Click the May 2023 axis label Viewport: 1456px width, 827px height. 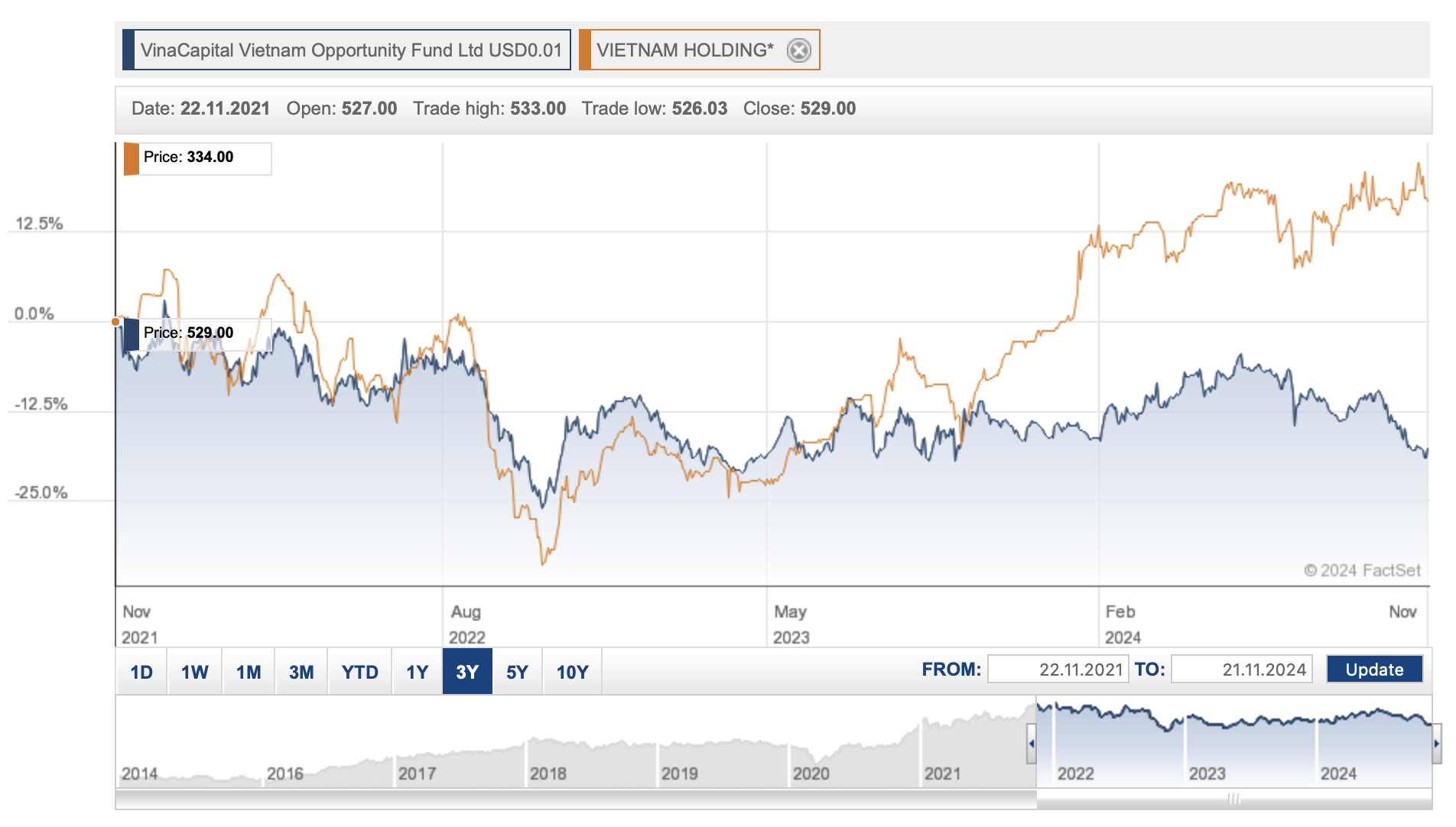[x=791, y=624]
